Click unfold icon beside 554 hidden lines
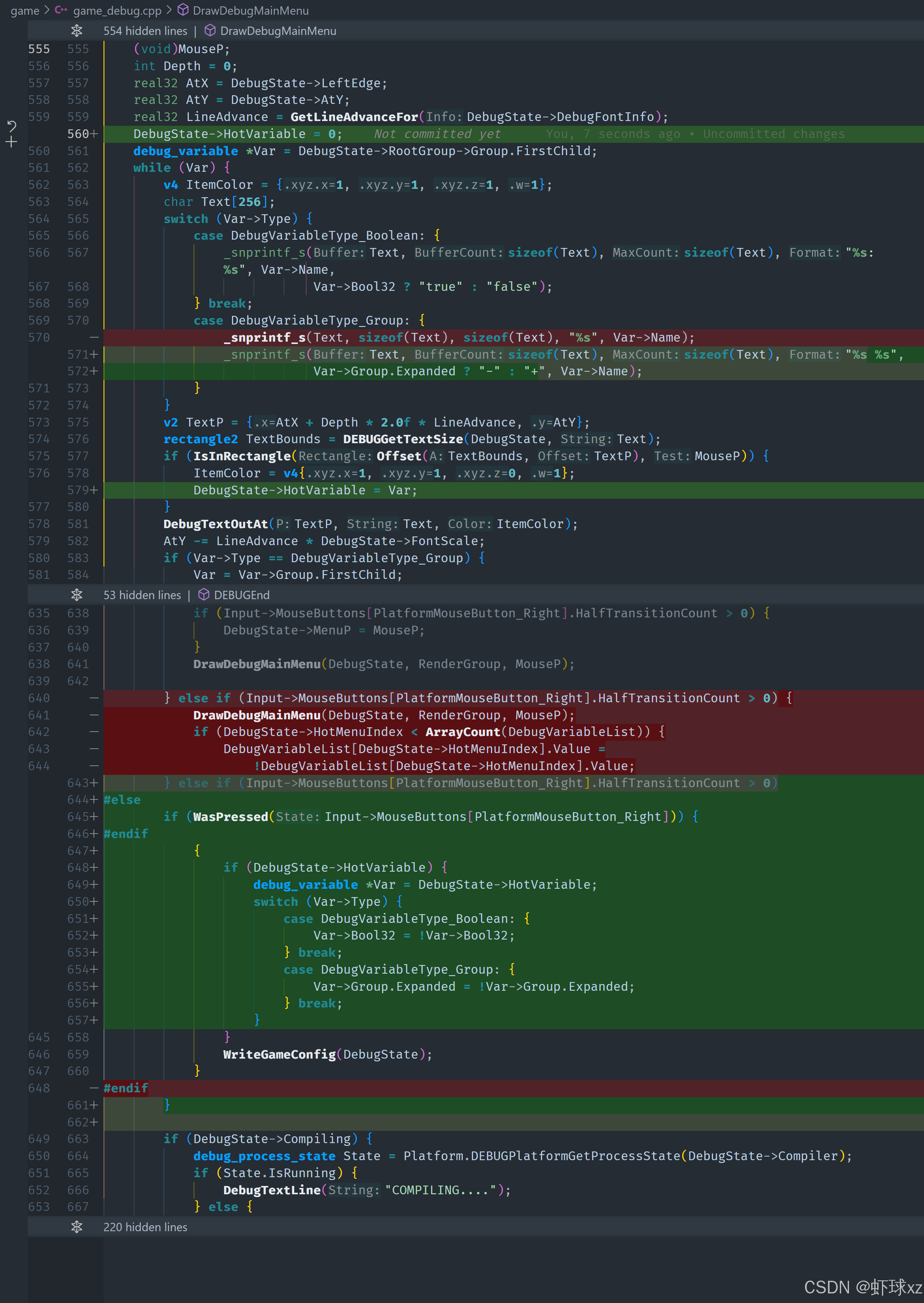Screen dimensions: 924x1303 click(77, 31)
